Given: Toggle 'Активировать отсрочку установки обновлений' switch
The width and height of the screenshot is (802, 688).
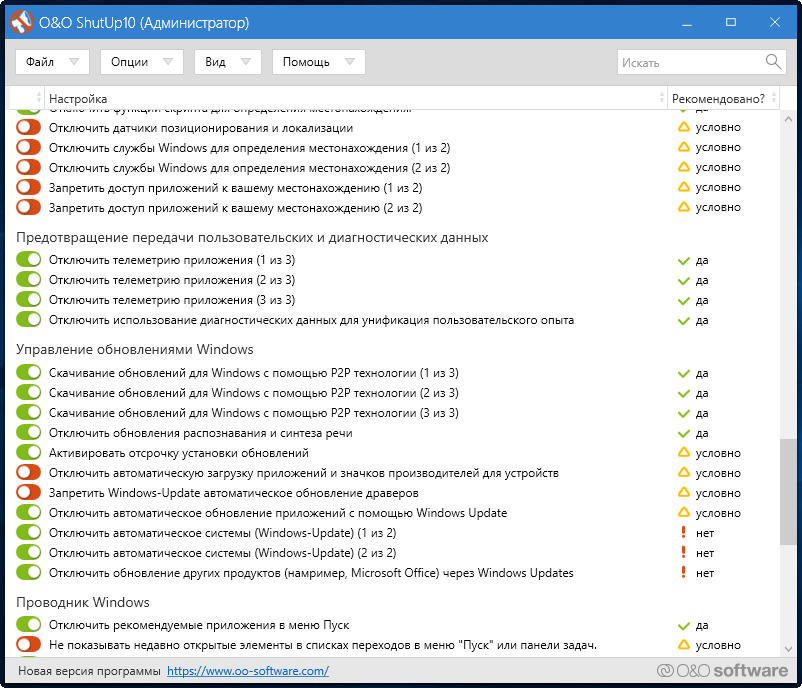Looking at the screenshot, I should coord(28,452).
